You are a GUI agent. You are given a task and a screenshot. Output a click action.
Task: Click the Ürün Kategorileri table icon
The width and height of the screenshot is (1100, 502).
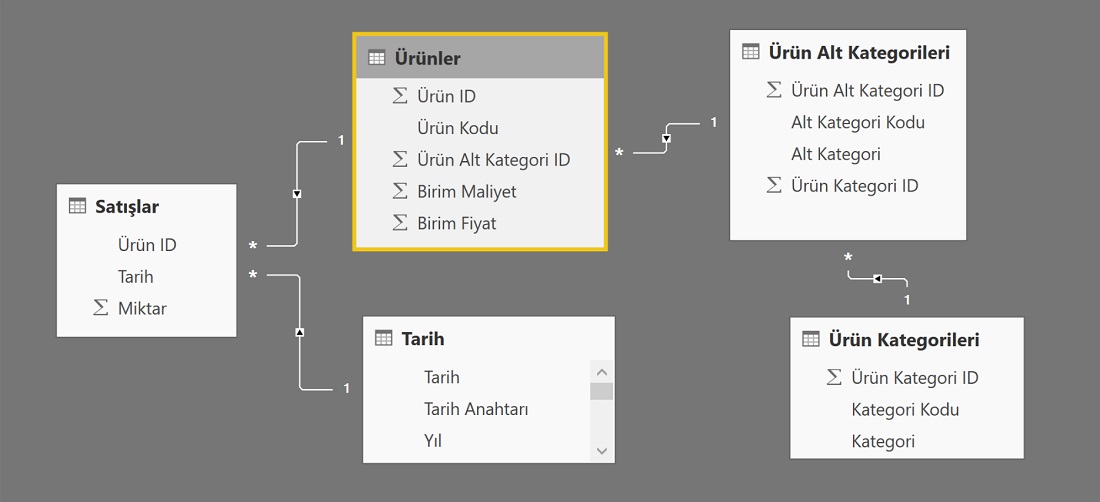click(810, 339)
